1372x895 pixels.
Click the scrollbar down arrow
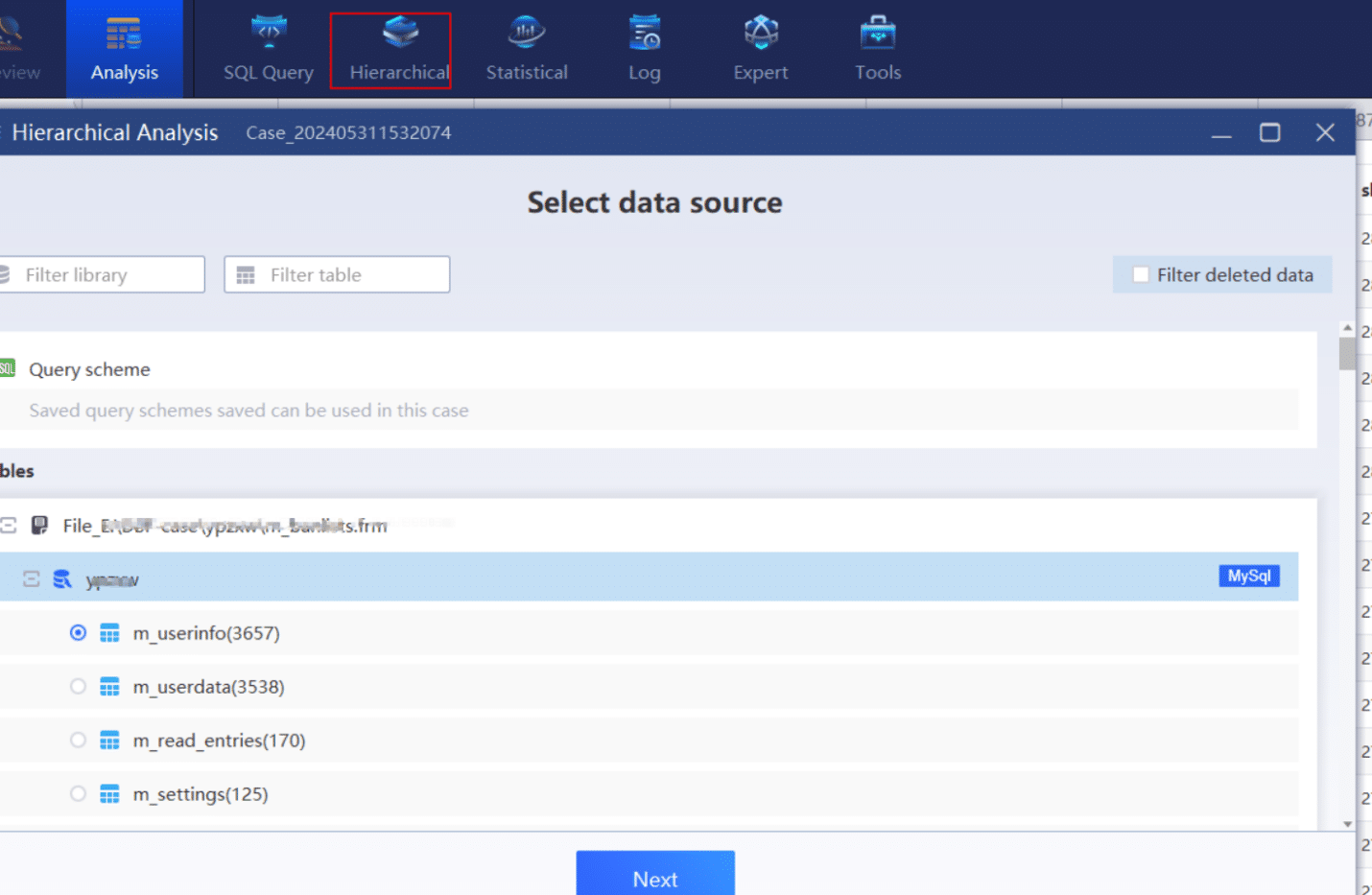(1347, 823)
